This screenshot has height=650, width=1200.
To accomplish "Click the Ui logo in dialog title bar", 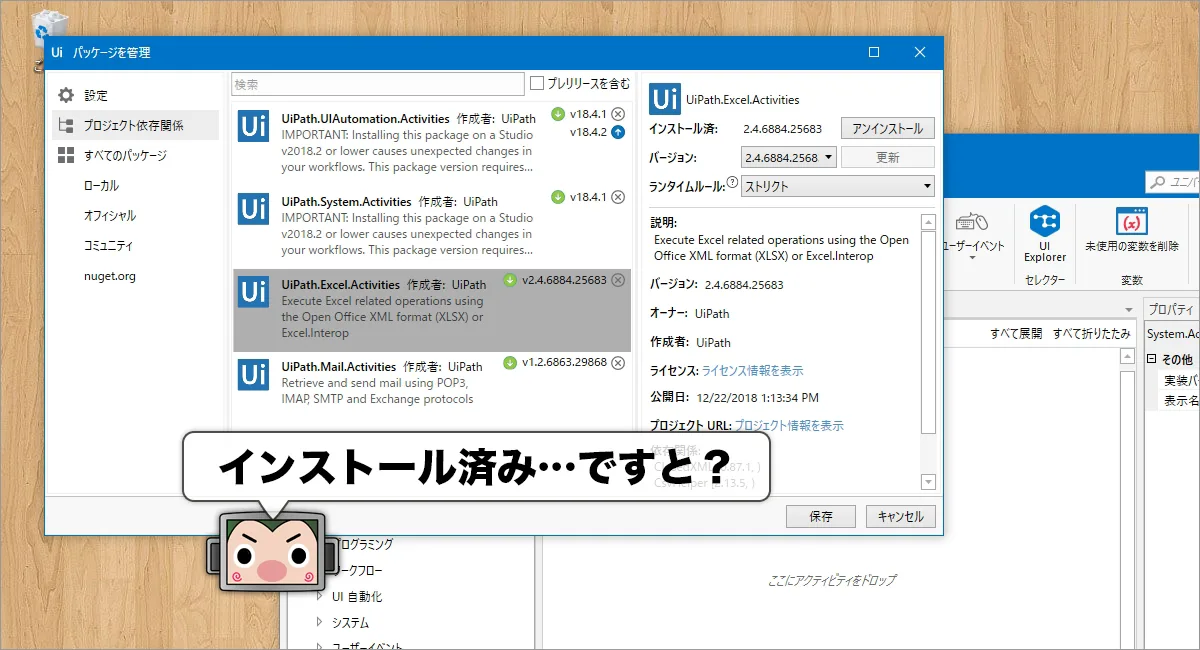I will (58, 52).
